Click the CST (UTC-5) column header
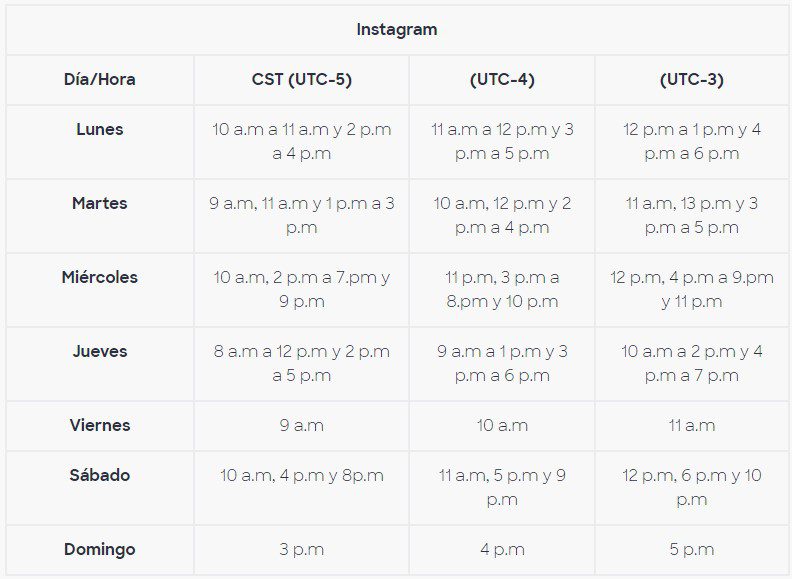Viewport: 792px width, 579px height. (302, 79)
